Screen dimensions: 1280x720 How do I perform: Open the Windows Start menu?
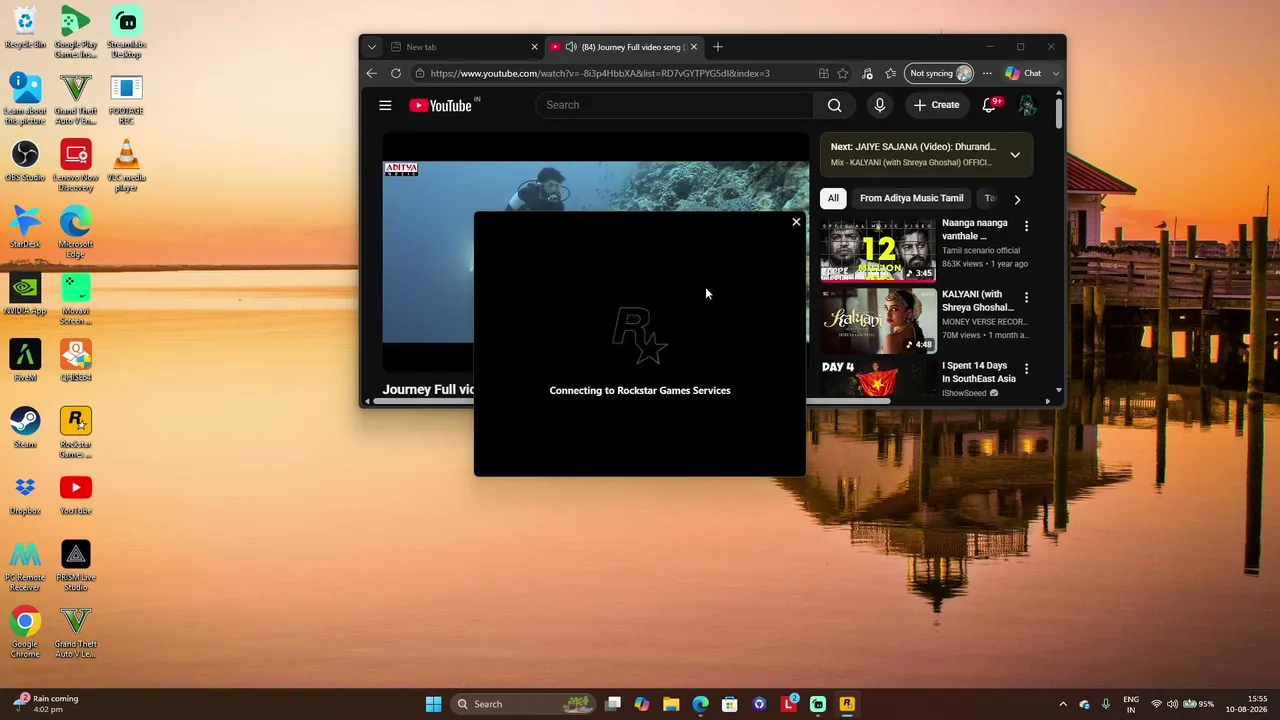pyautogui.click(x=433, y=704)
